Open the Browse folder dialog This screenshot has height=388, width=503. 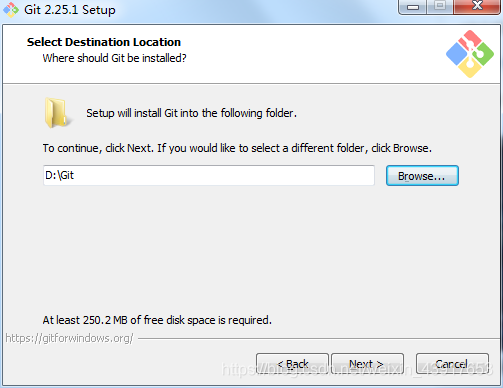pyautogui.click(x=422, y=176)
